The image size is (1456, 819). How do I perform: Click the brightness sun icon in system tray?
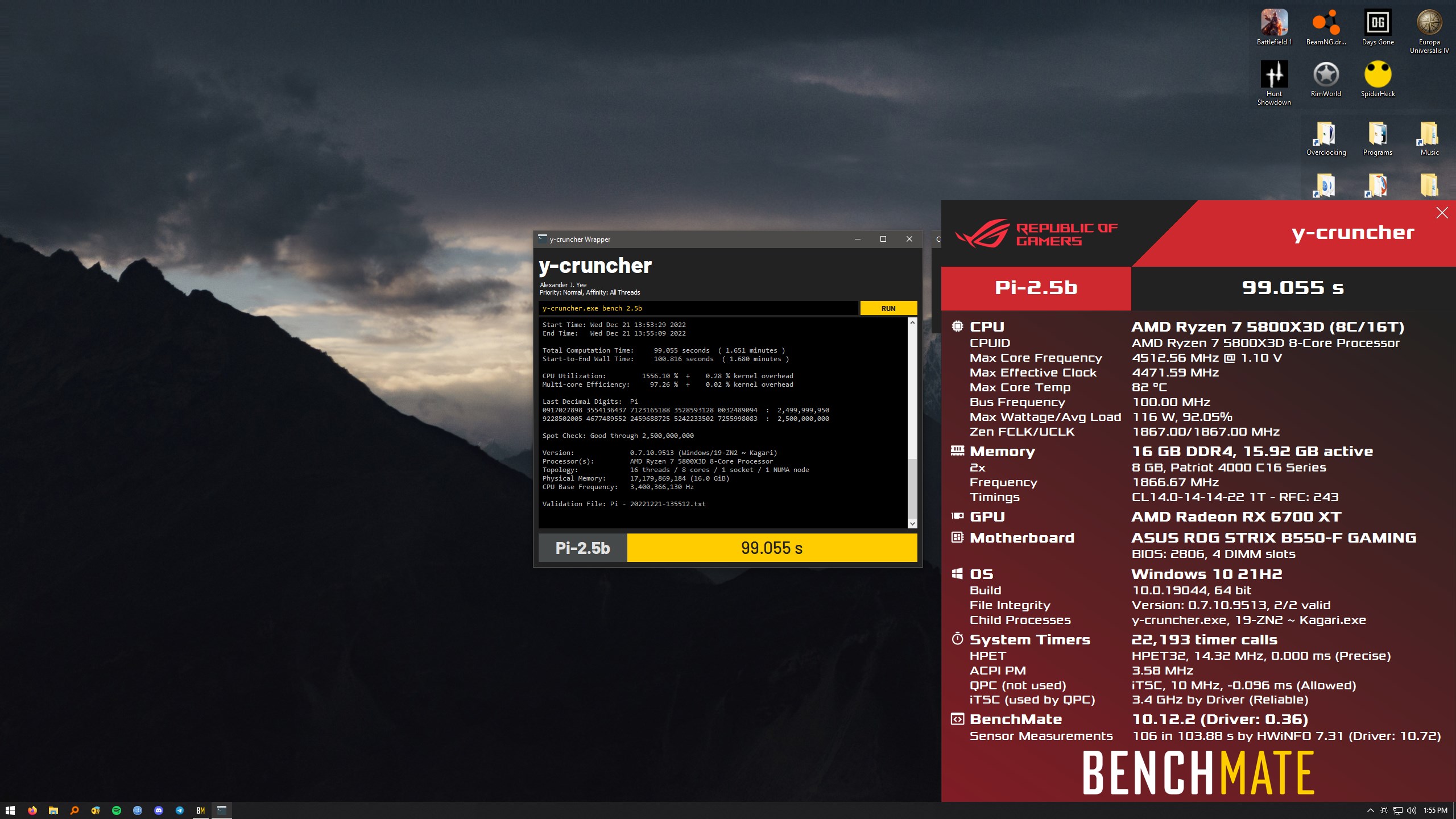(x=1384, y=810)
